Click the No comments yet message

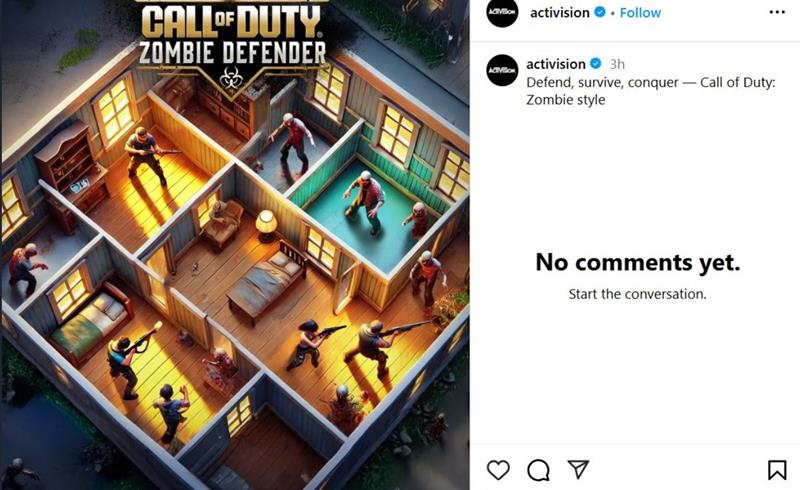point(638,262)
